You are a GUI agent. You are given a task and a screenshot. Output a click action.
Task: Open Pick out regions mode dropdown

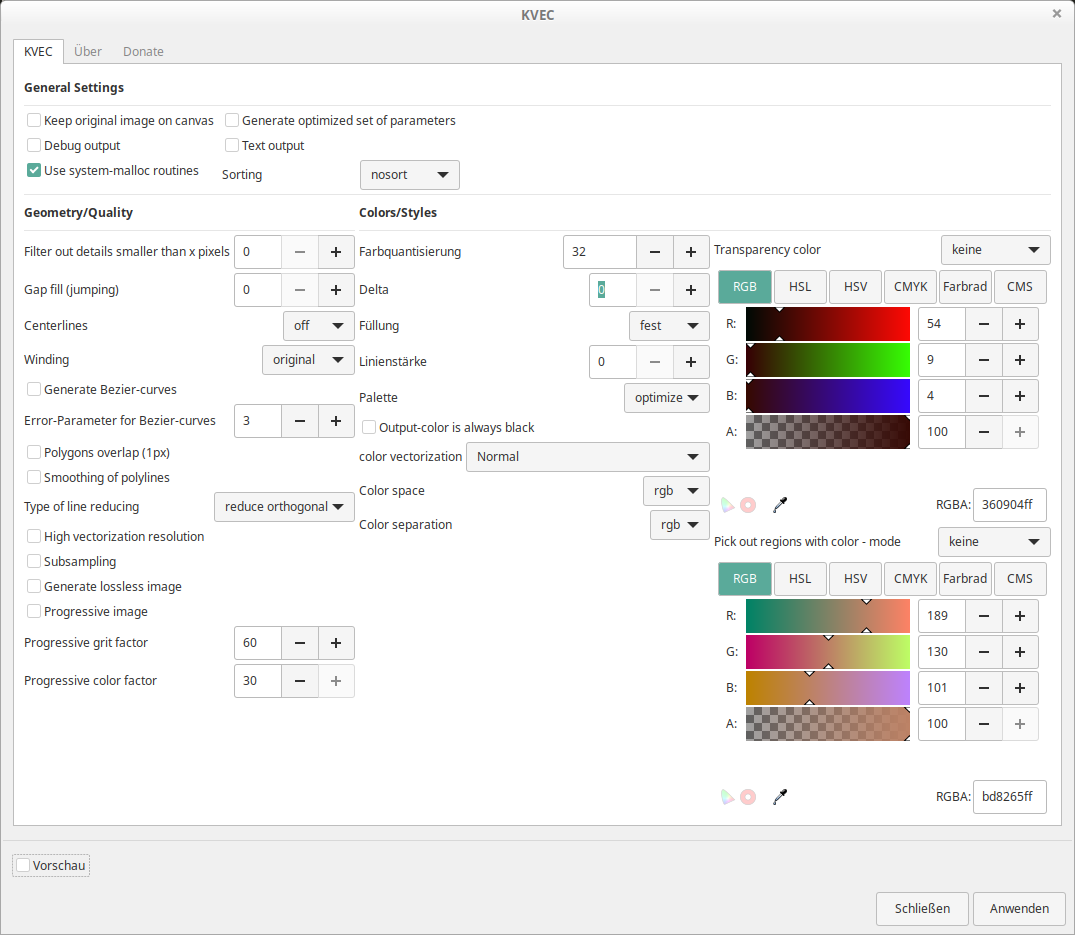(x=994, y=542)
